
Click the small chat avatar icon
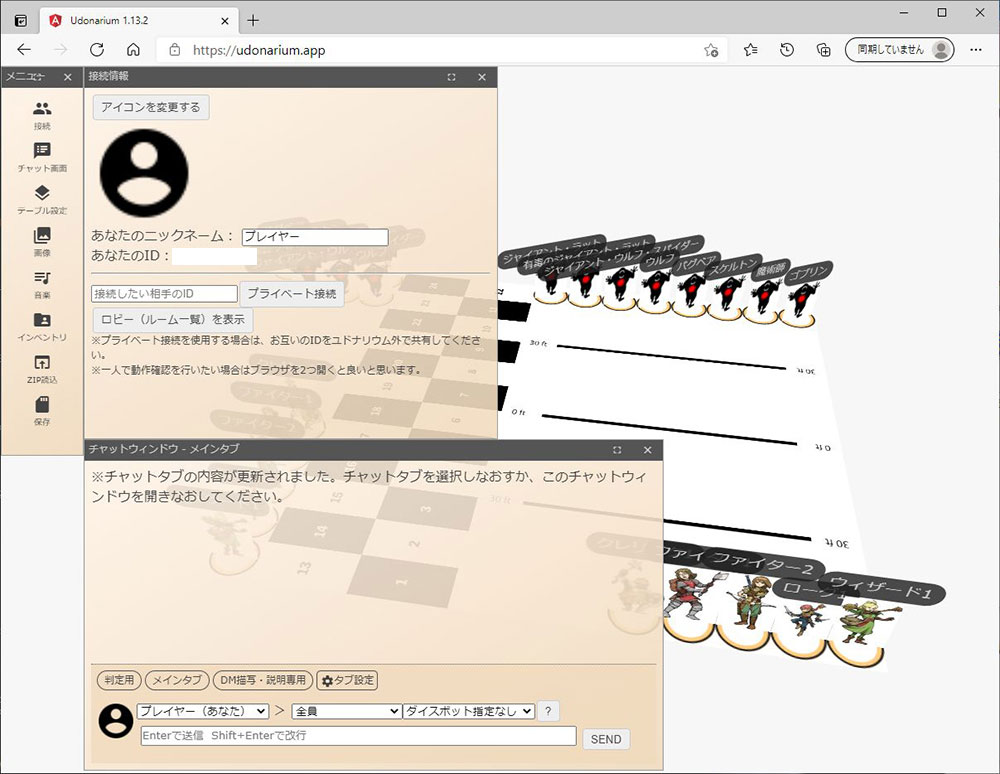point(116,721)
